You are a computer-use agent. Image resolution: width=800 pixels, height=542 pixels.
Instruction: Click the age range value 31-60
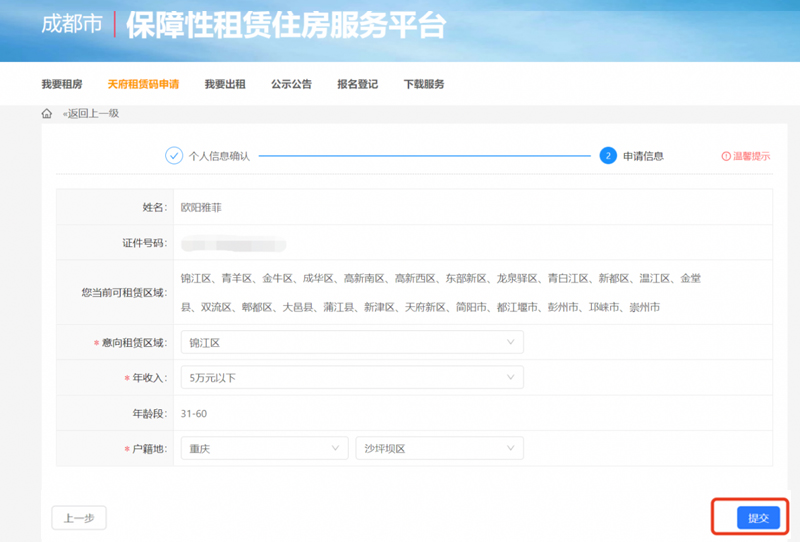[x=194, y=413]
